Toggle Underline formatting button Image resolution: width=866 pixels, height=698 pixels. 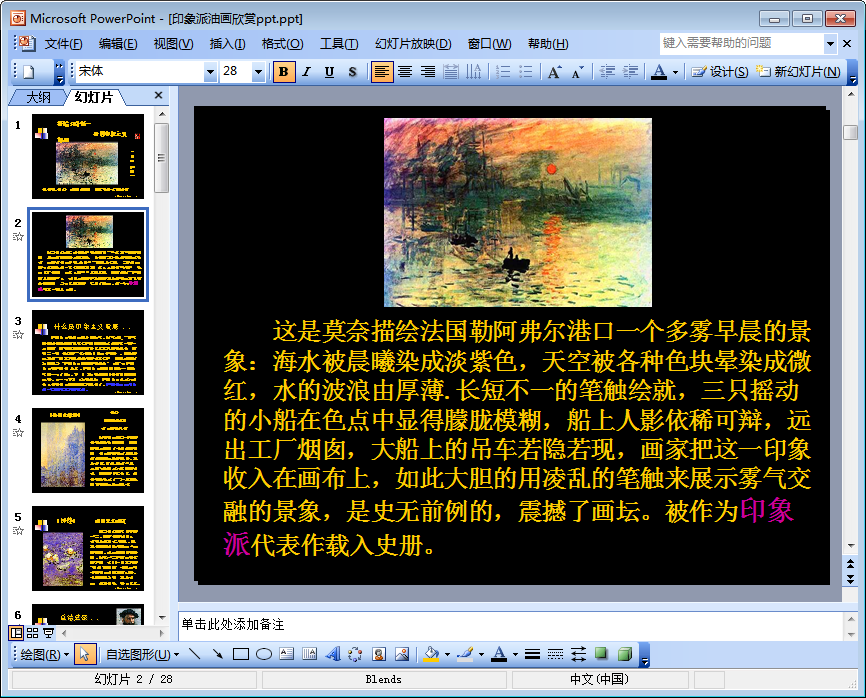coord(329,72)
